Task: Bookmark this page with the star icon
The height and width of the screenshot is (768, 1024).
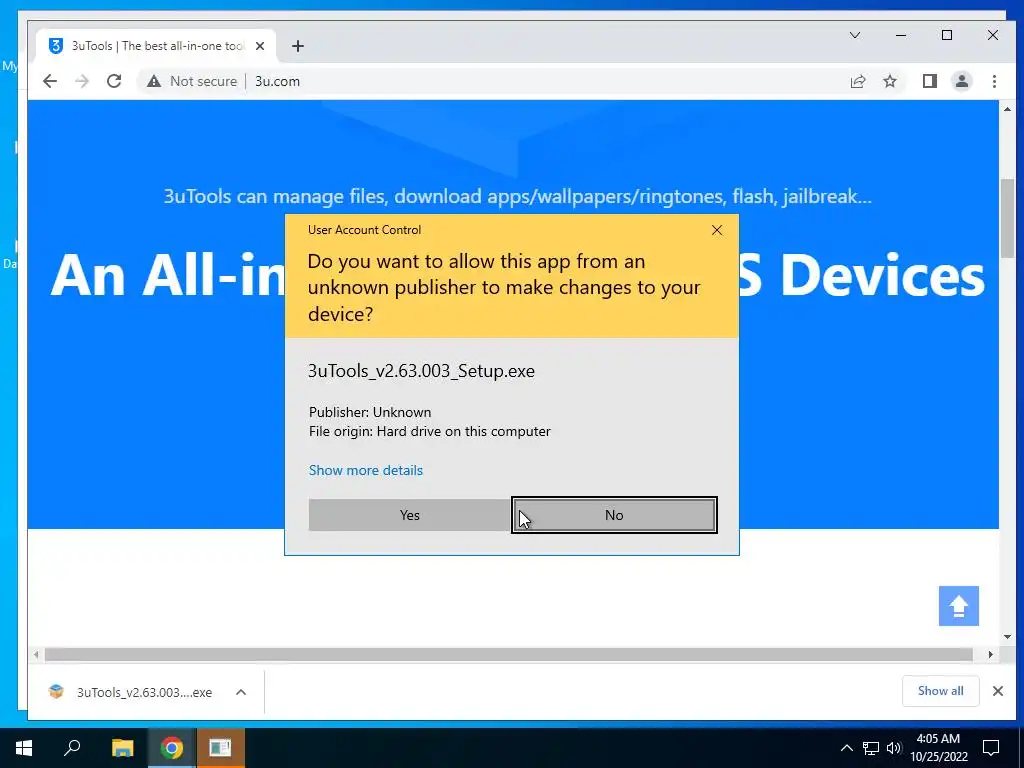Action: click(x=889, y=81)
